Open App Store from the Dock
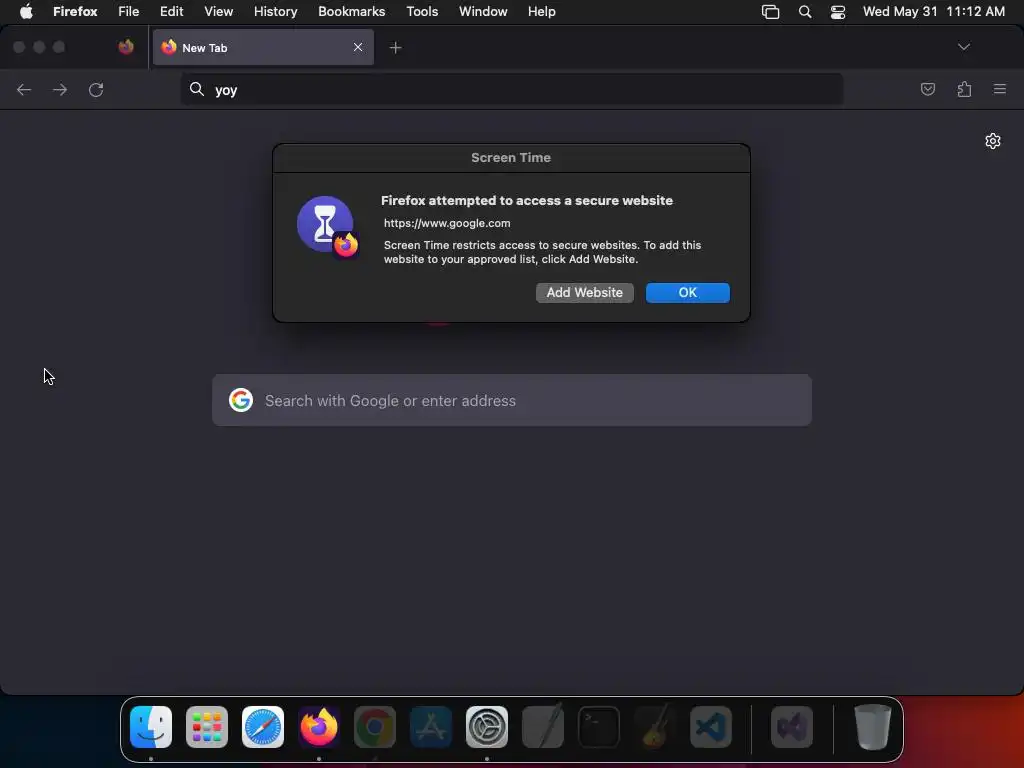 point(431,727)
